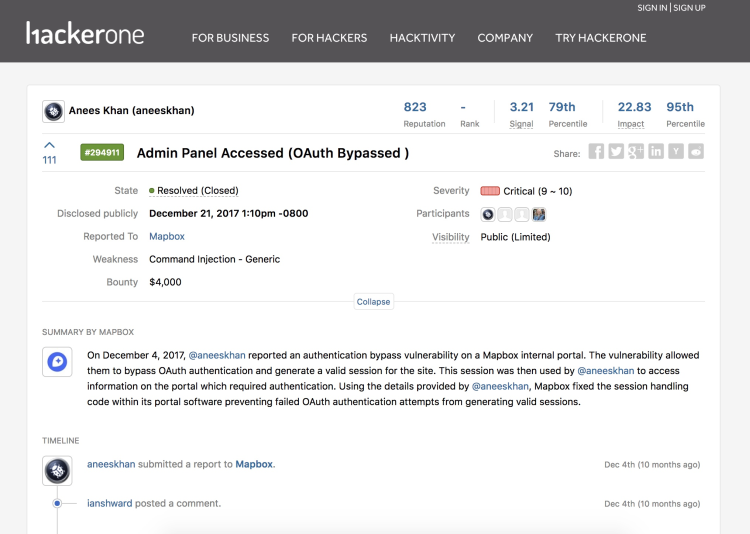Open the Mapbox Reported To link

pos(167,237)
